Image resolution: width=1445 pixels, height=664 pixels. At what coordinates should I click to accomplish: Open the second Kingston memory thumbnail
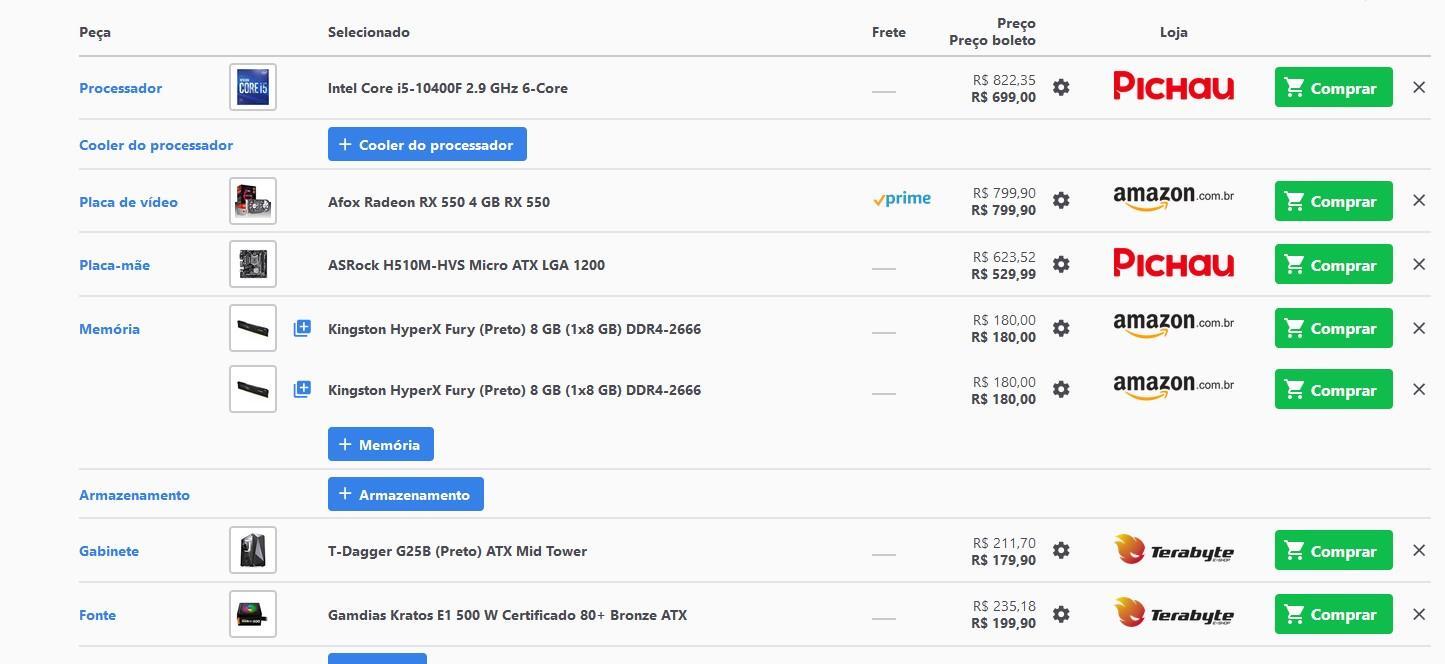[253, 390]
